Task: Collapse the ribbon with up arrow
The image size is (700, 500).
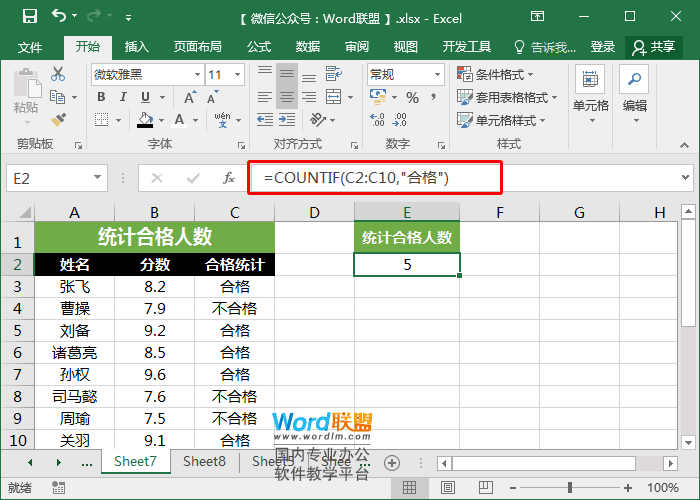Action: [x=684, y=145]
